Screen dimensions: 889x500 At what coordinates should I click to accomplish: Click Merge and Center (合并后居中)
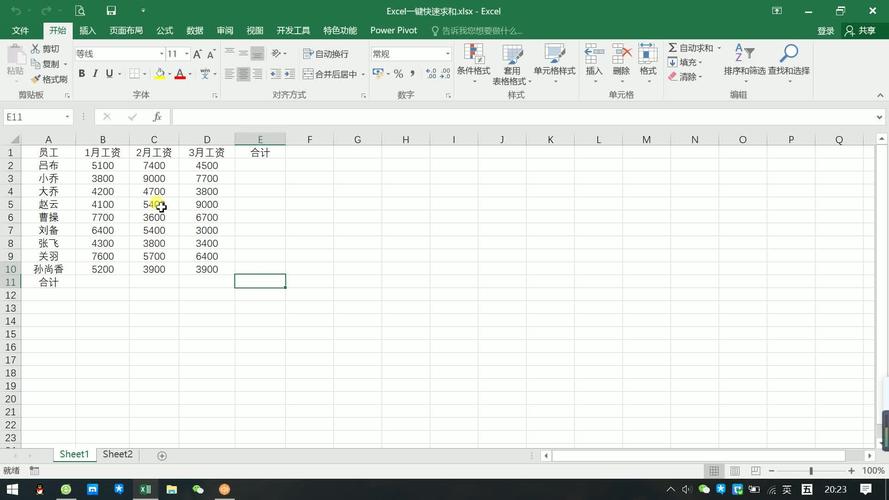tap(330, 74)
